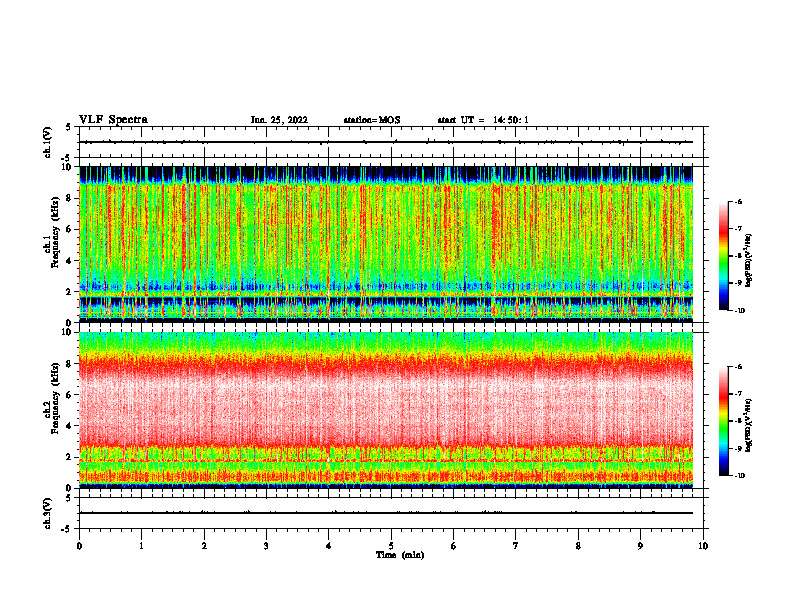Viewport: 792px width, 612px height.
Task: Click the time axis tick label '4'
Action: [329, 546]
